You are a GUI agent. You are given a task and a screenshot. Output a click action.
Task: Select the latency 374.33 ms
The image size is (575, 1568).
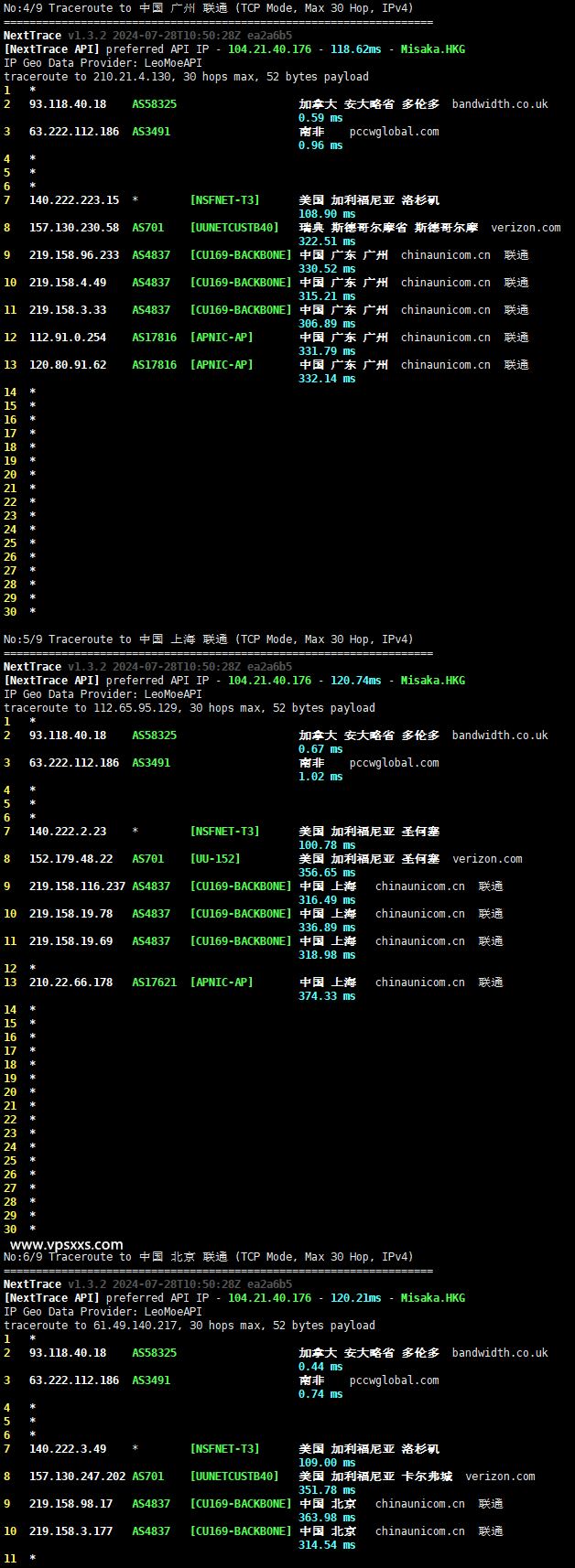pos(327,996)
